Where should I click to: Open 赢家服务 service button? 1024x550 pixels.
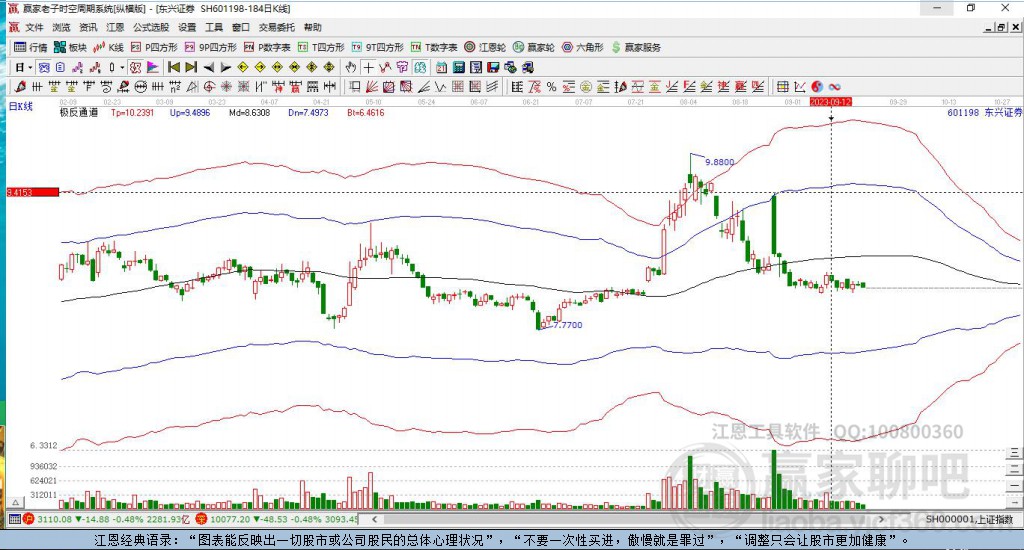[x=636, y=47]
